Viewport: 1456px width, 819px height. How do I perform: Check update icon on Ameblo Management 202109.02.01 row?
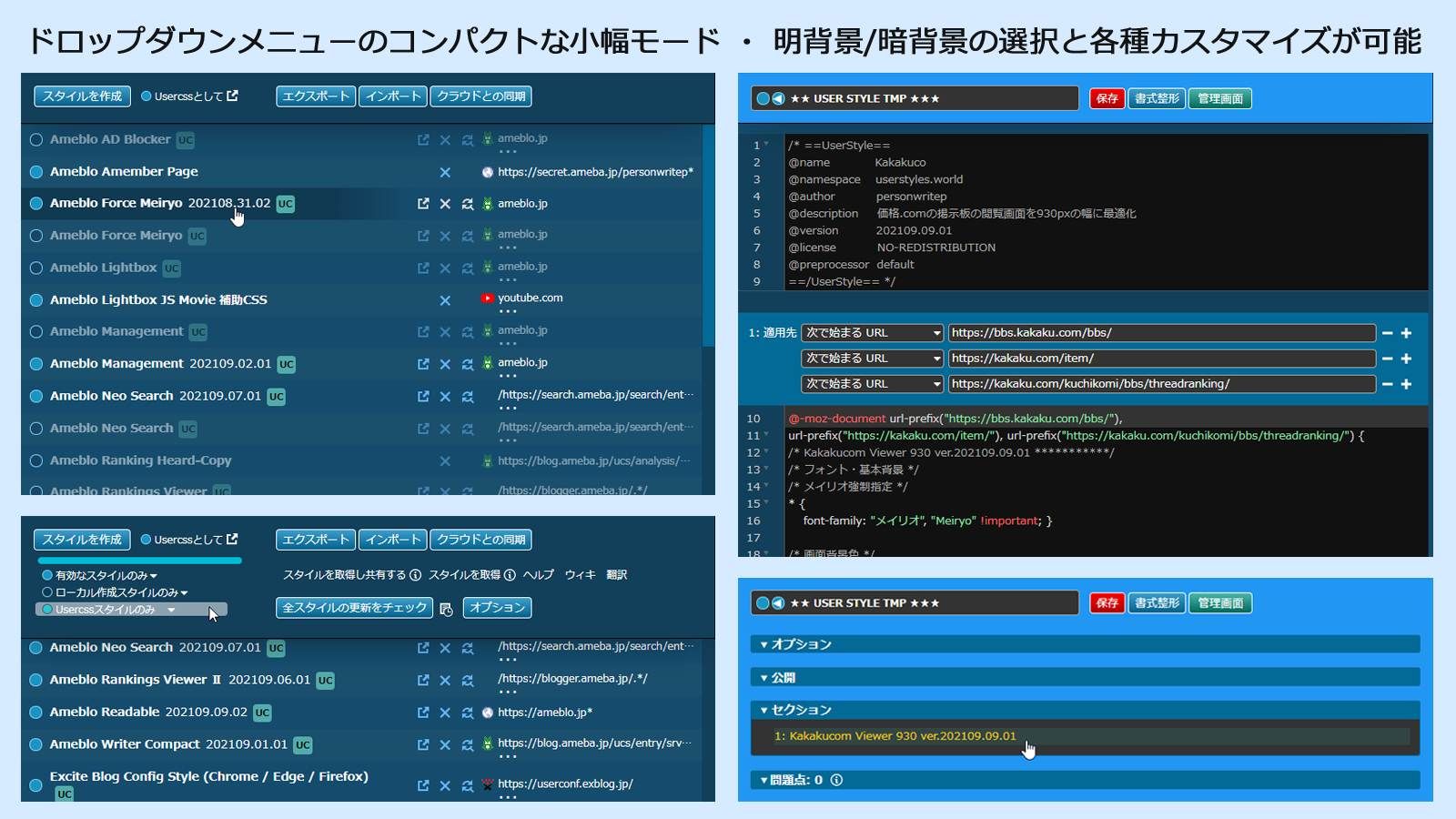[467, 364]
